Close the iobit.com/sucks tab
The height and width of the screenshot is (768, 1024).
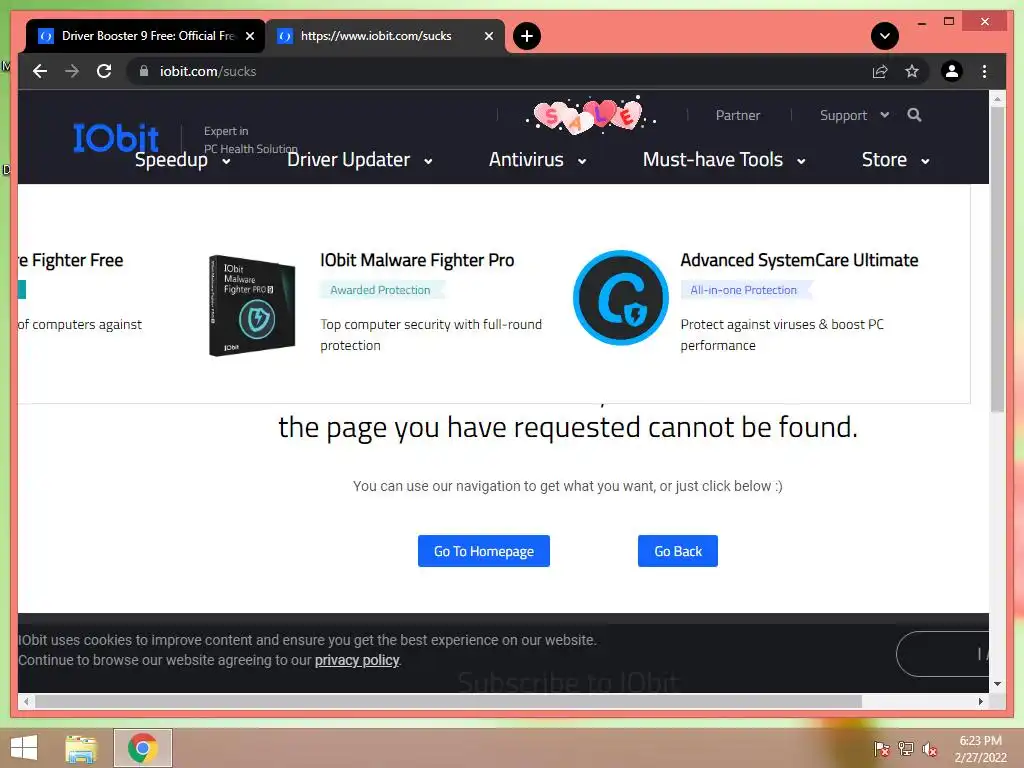coord(489,36)
